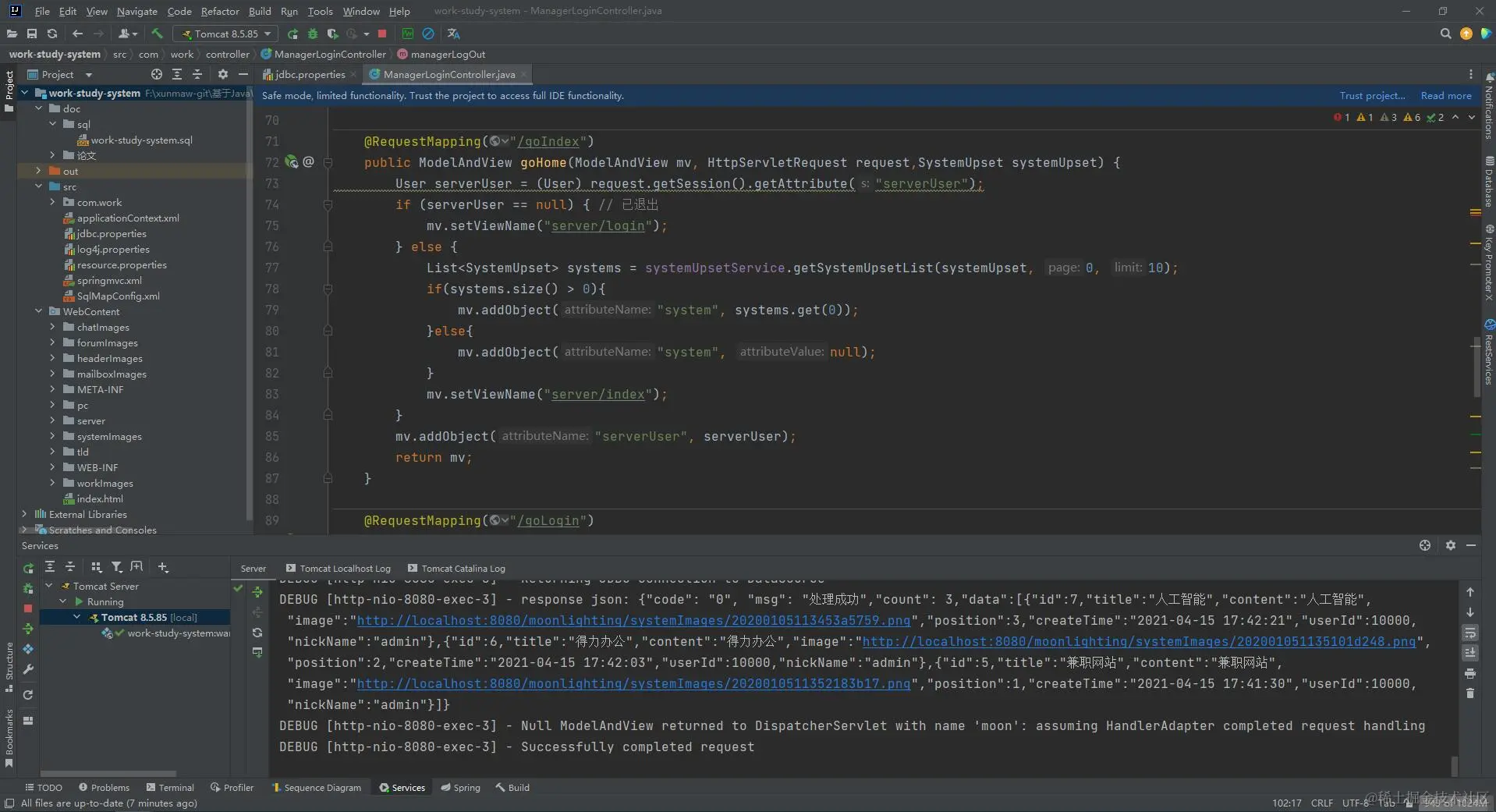Jump to previous console entry with the up arrow
The width and height of the screenshot is (1496, 812).
[x=1470, y=592]
